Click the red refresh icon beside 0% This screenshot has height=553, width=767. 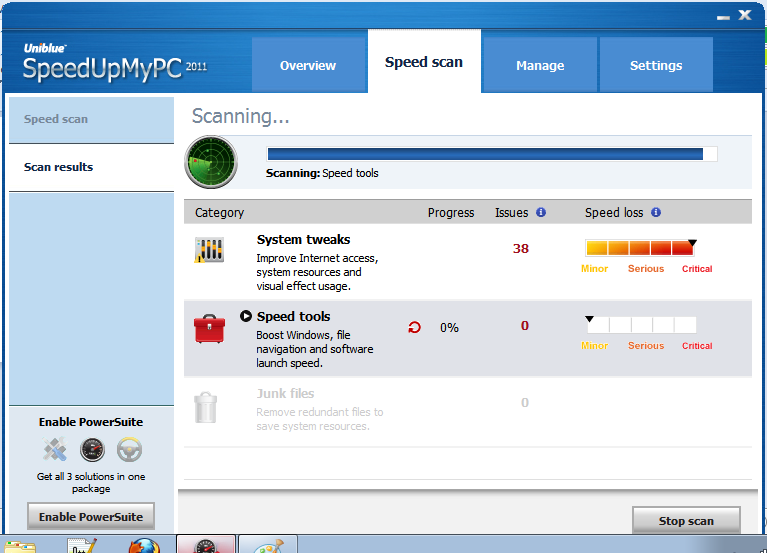point(414,327)
